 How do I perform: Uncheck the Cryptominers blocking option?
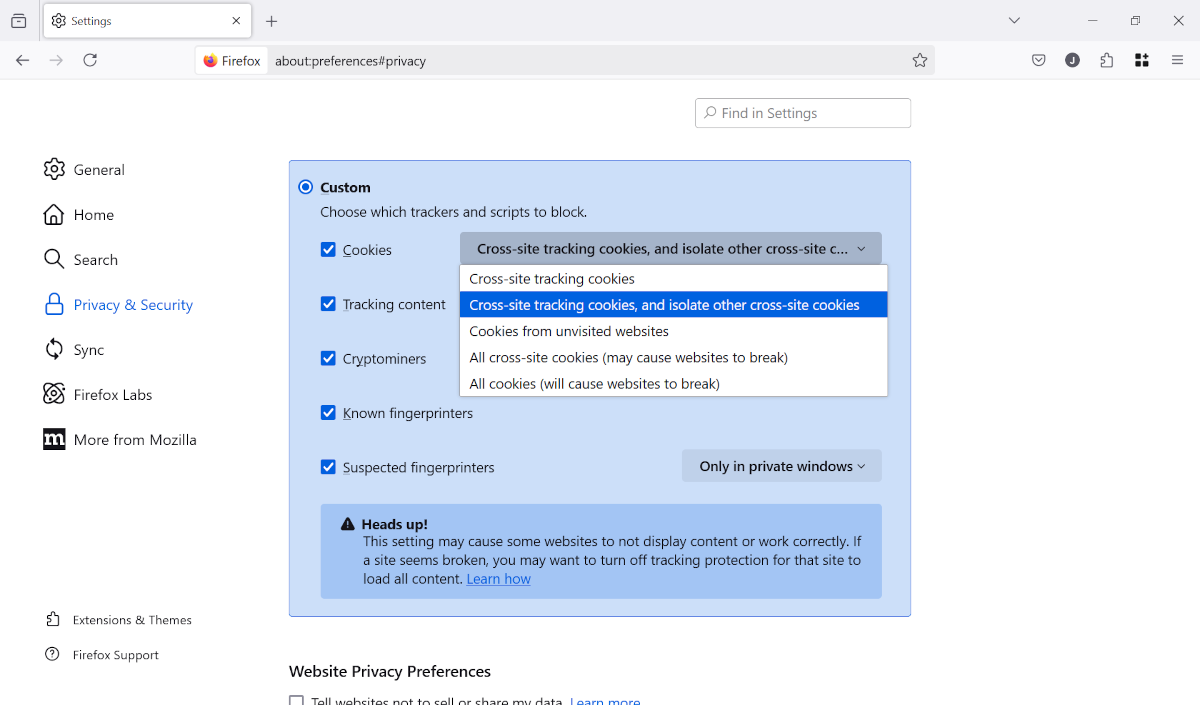point(328,358)
